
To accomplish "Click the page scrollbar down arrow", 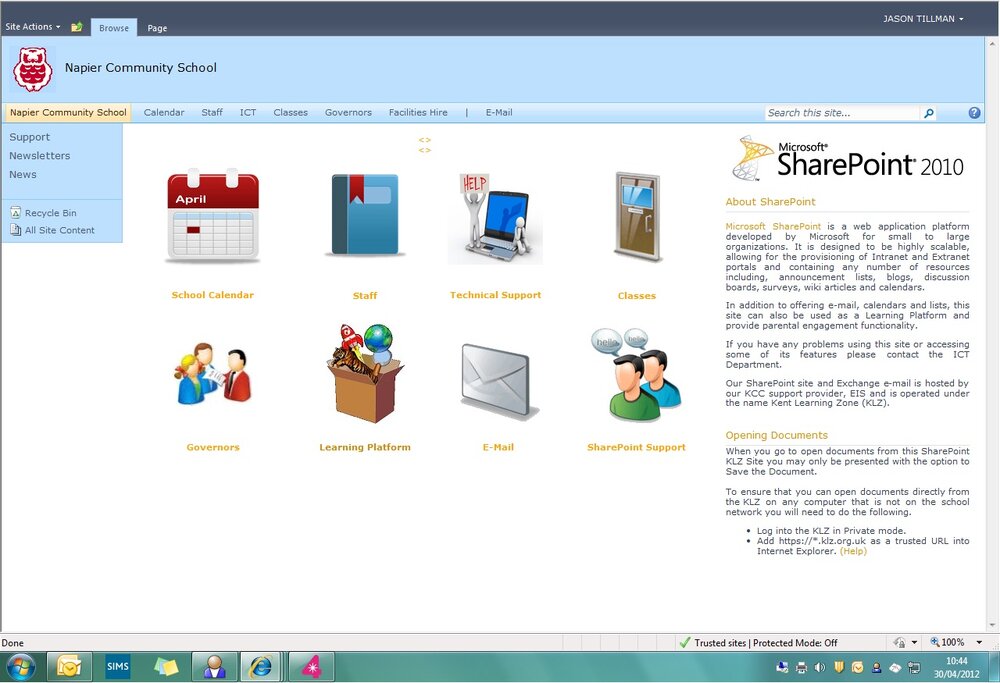I will (992, 626).
